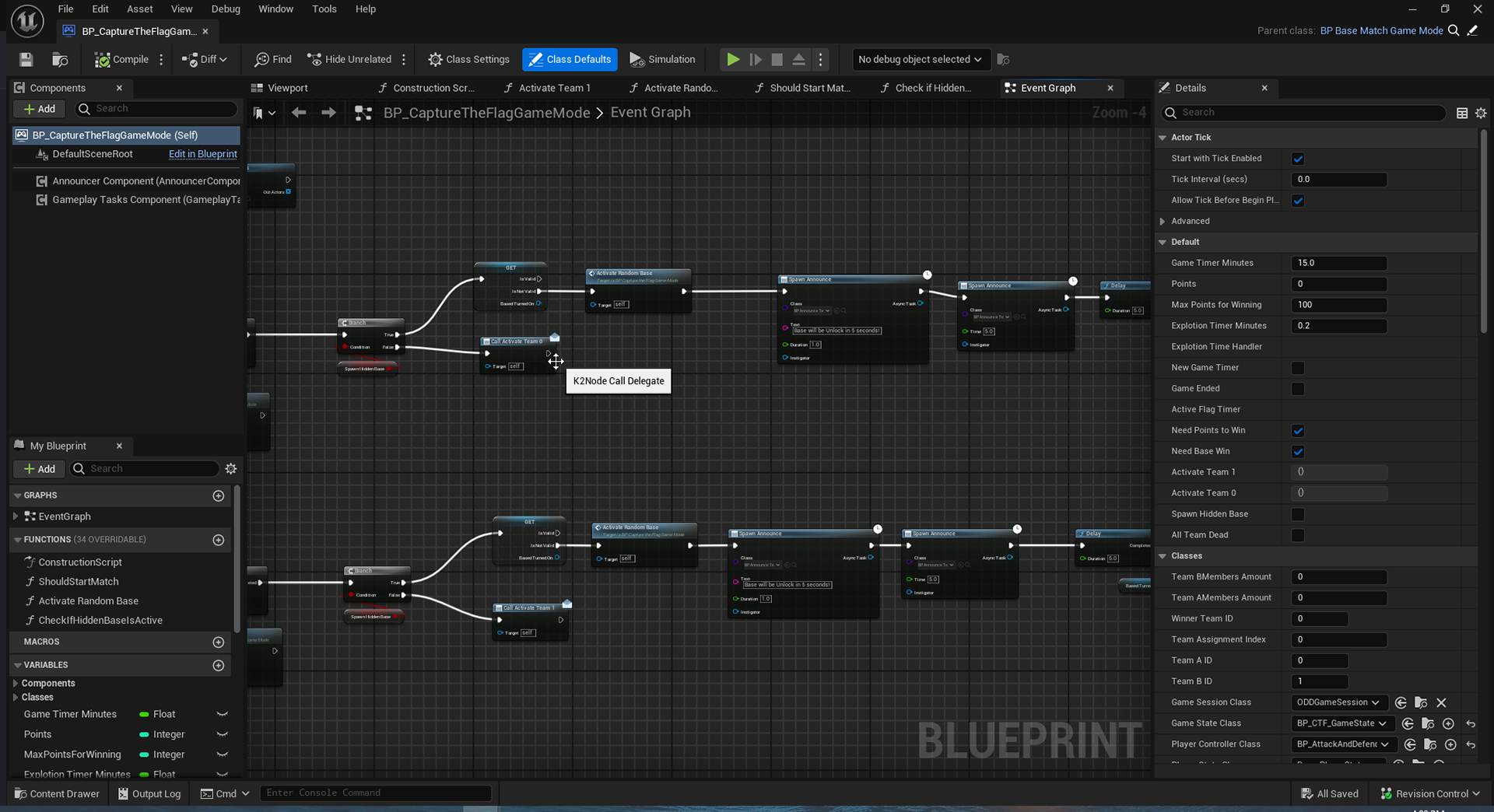Toggle Allow Tick Before Begin Play checkbox
This screenshot has width=1494, height=812.
(x=1298, y=201)
